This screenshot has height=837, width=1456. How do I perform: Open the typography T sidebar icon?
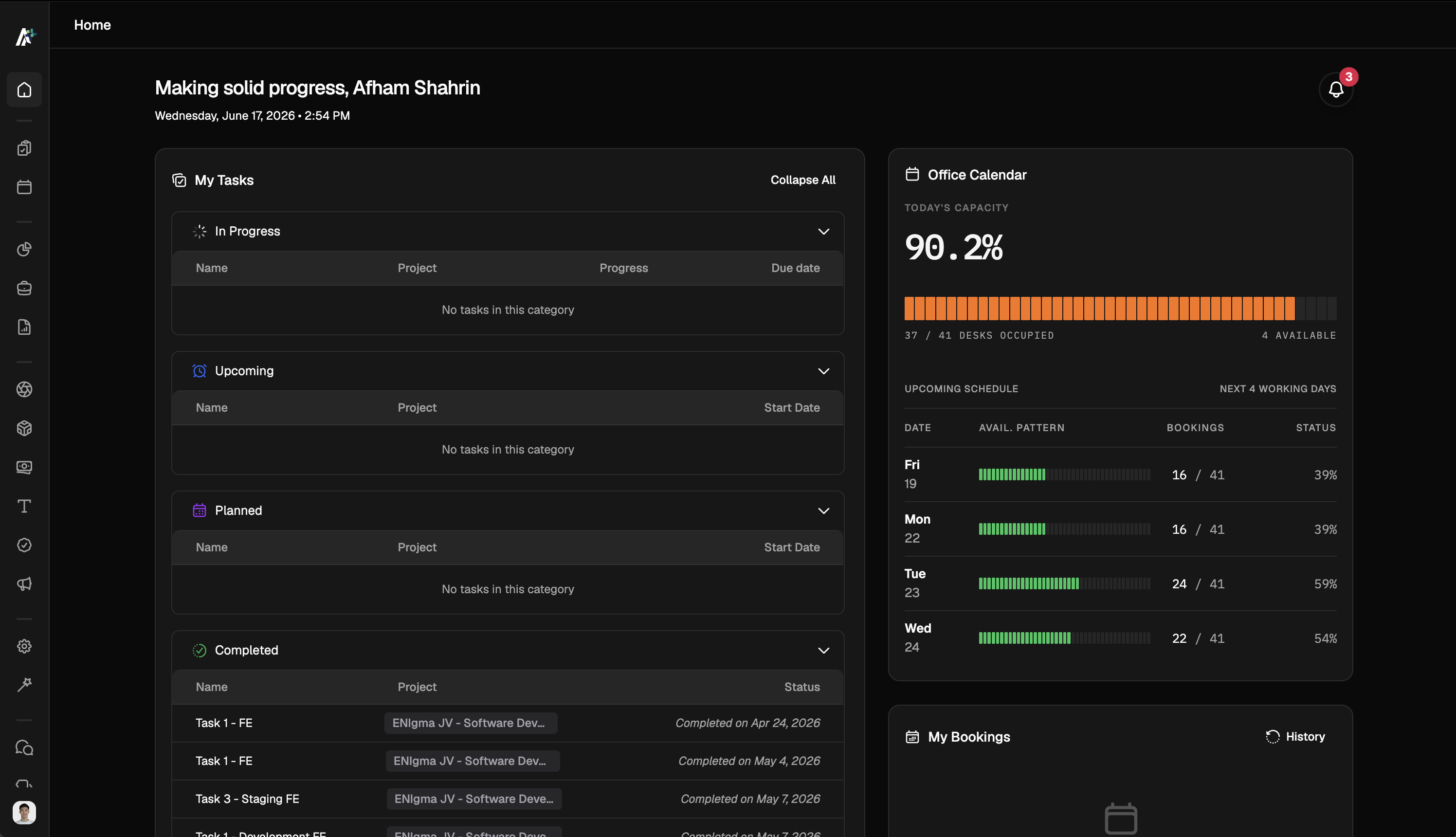[24, 507]
